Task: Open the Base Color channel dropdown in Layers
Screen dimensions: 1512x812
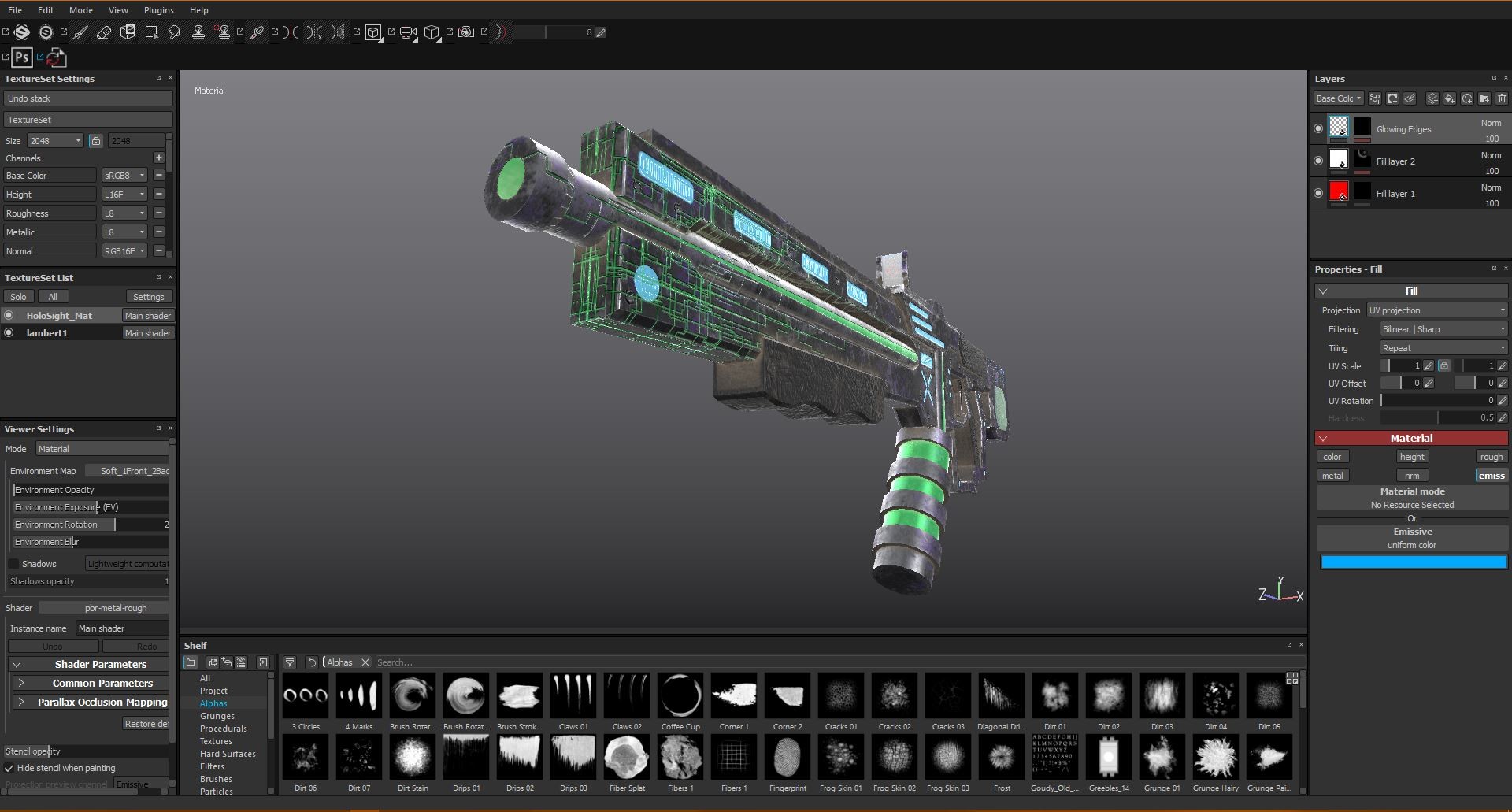Action: [x=1338, y=98]
